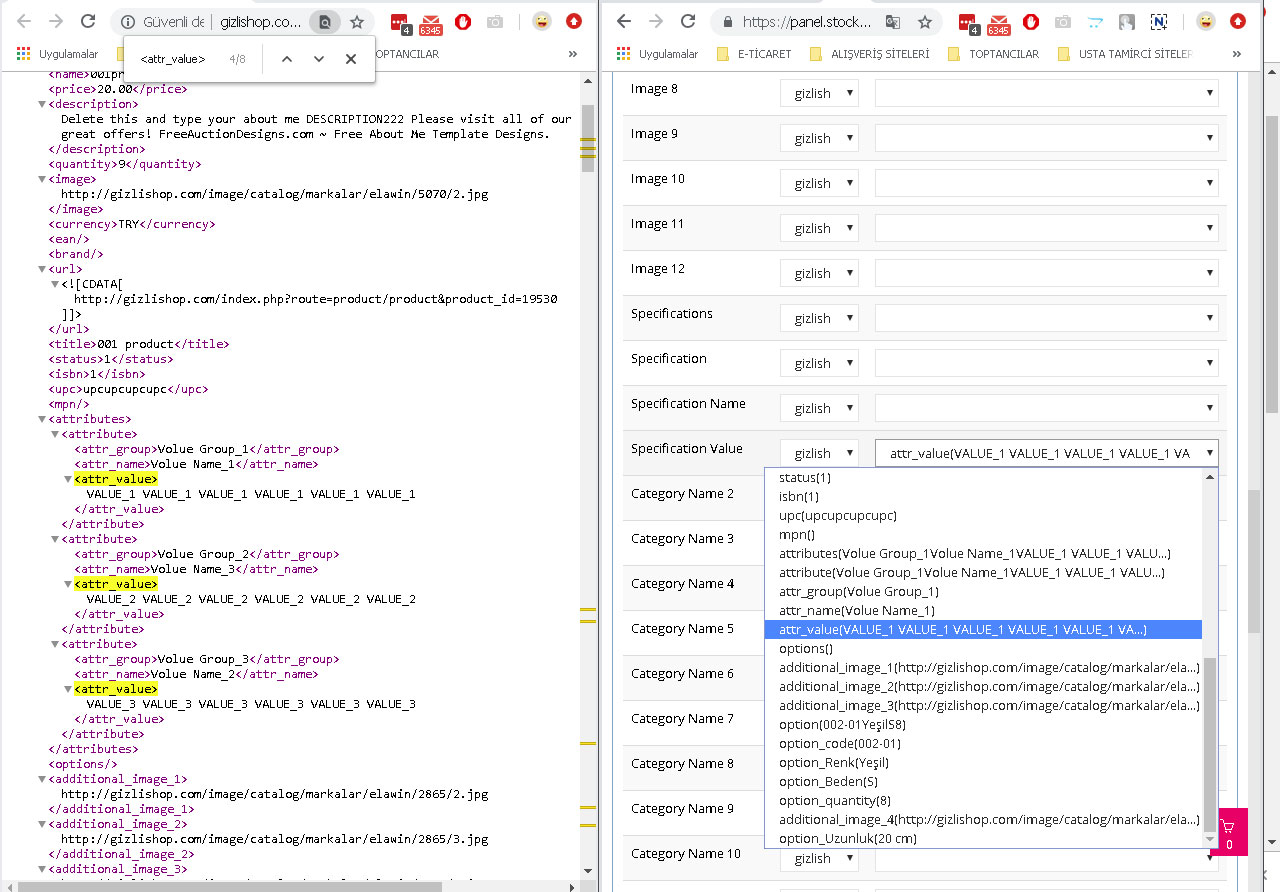Image resolution: width=1280 pixels, height=892 pixels.
Task: Go back in the left gizlishop window
Action: [x=22, y=21]
